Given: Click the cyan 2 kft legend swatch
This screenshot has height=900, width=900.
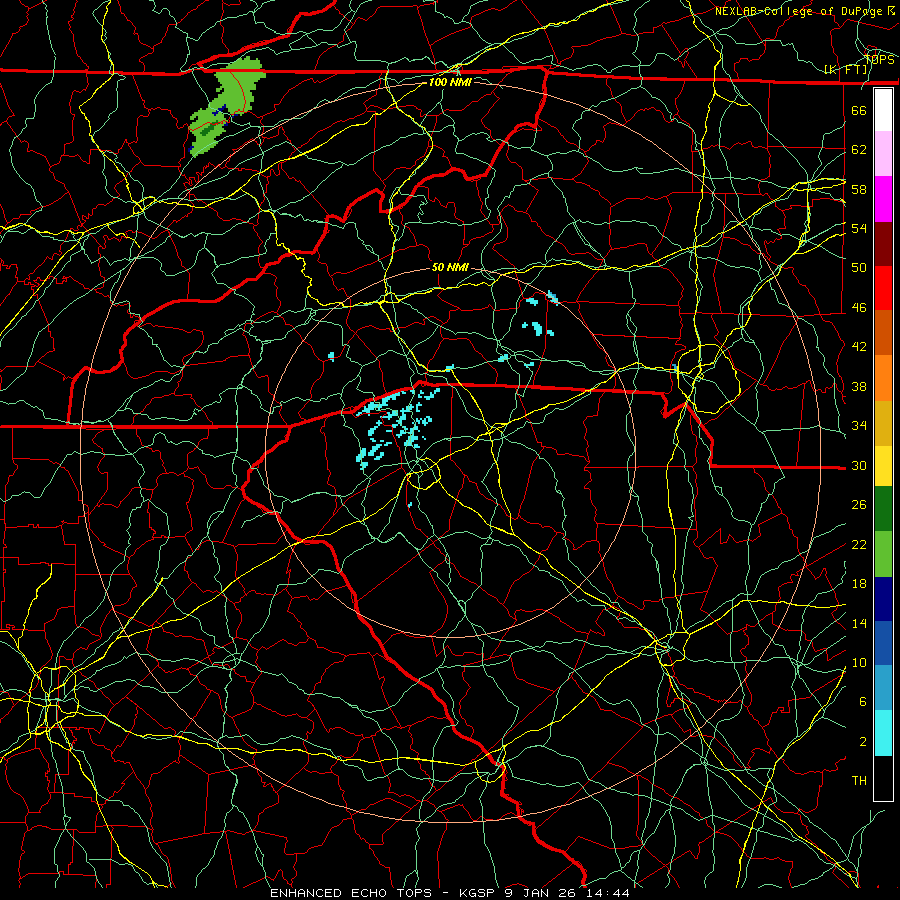Looking at the screenshot, I should point(883,733).
